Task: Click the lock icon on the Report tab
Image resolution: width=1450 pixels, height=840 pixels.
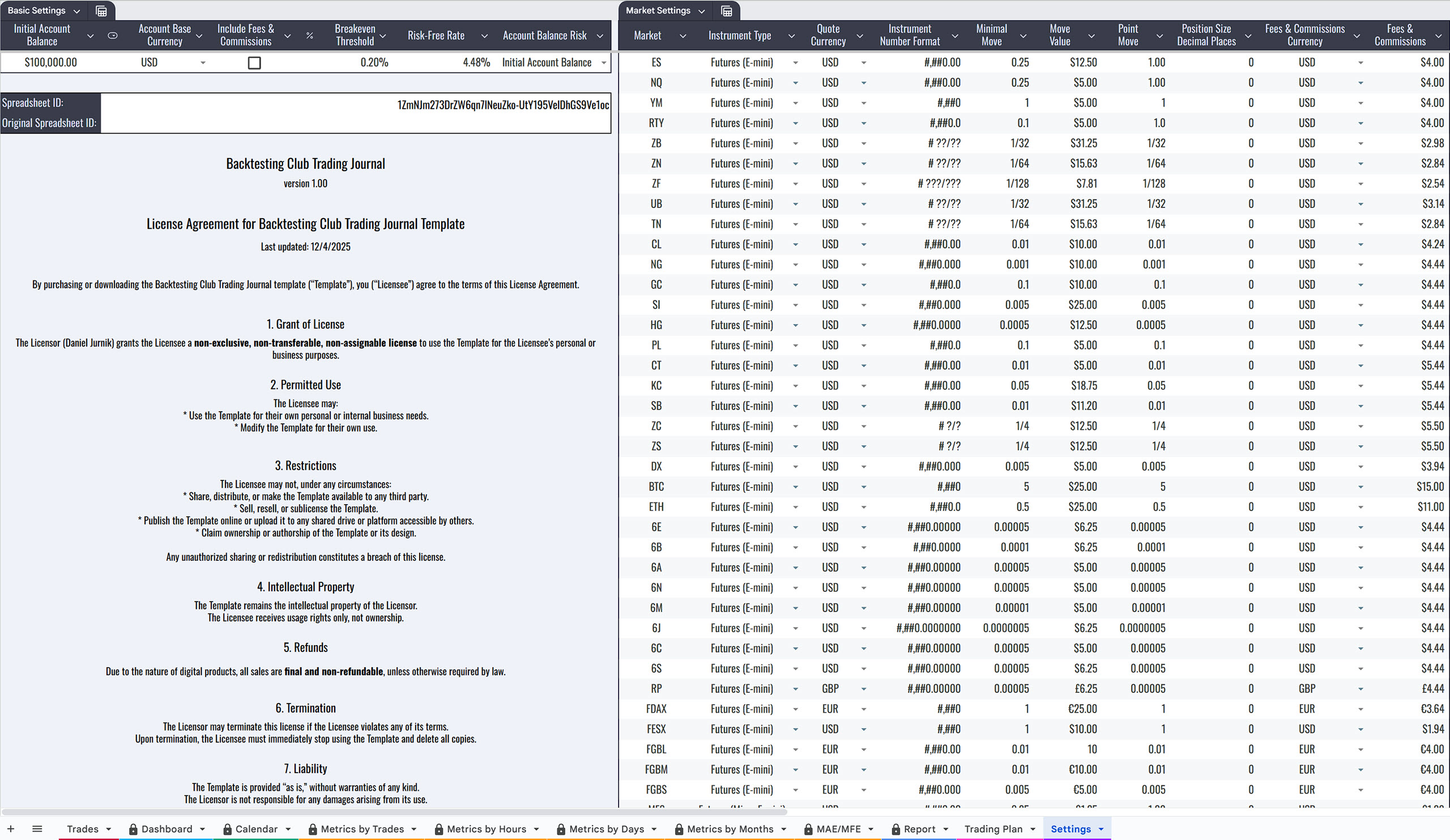Action: (895, 829)
